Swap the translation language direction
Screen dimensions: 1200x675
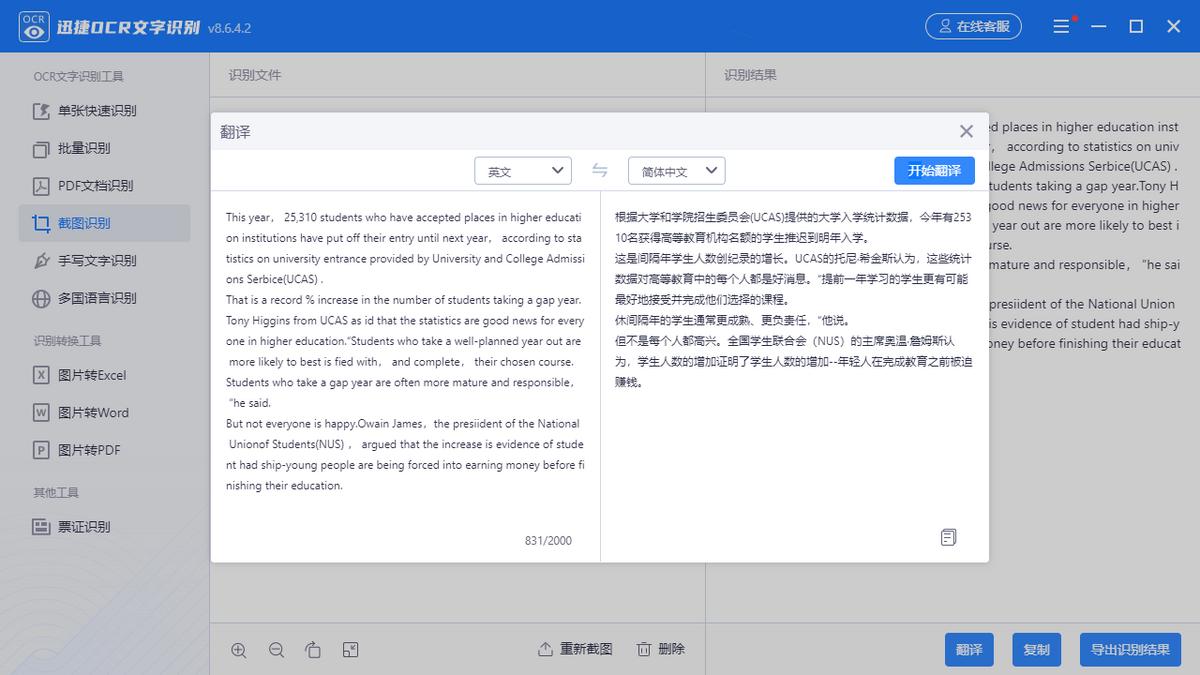[x=599, y=170]
